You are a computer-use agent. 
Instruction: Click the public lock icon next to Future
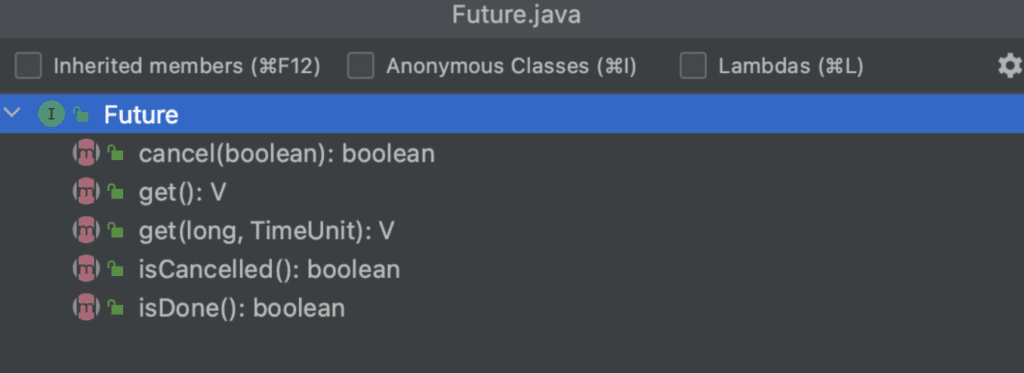tap(81, 114)
